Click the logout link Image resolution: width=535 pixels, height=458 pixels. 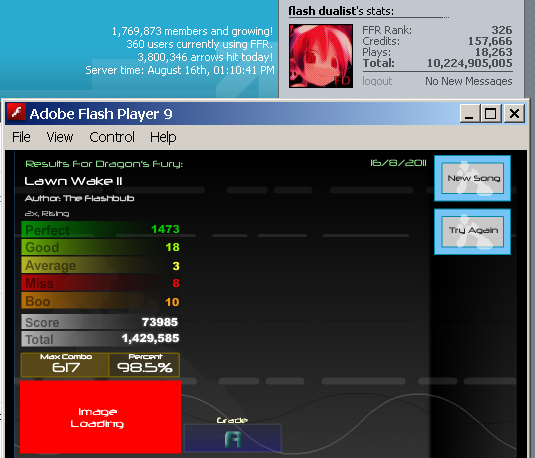point(377,81)
